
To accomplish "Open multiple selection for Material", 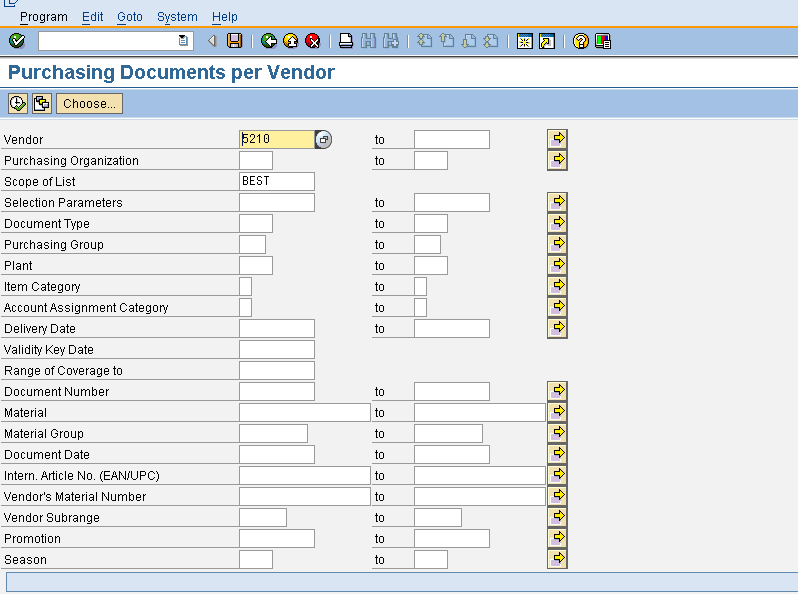I will pos(557,412).
